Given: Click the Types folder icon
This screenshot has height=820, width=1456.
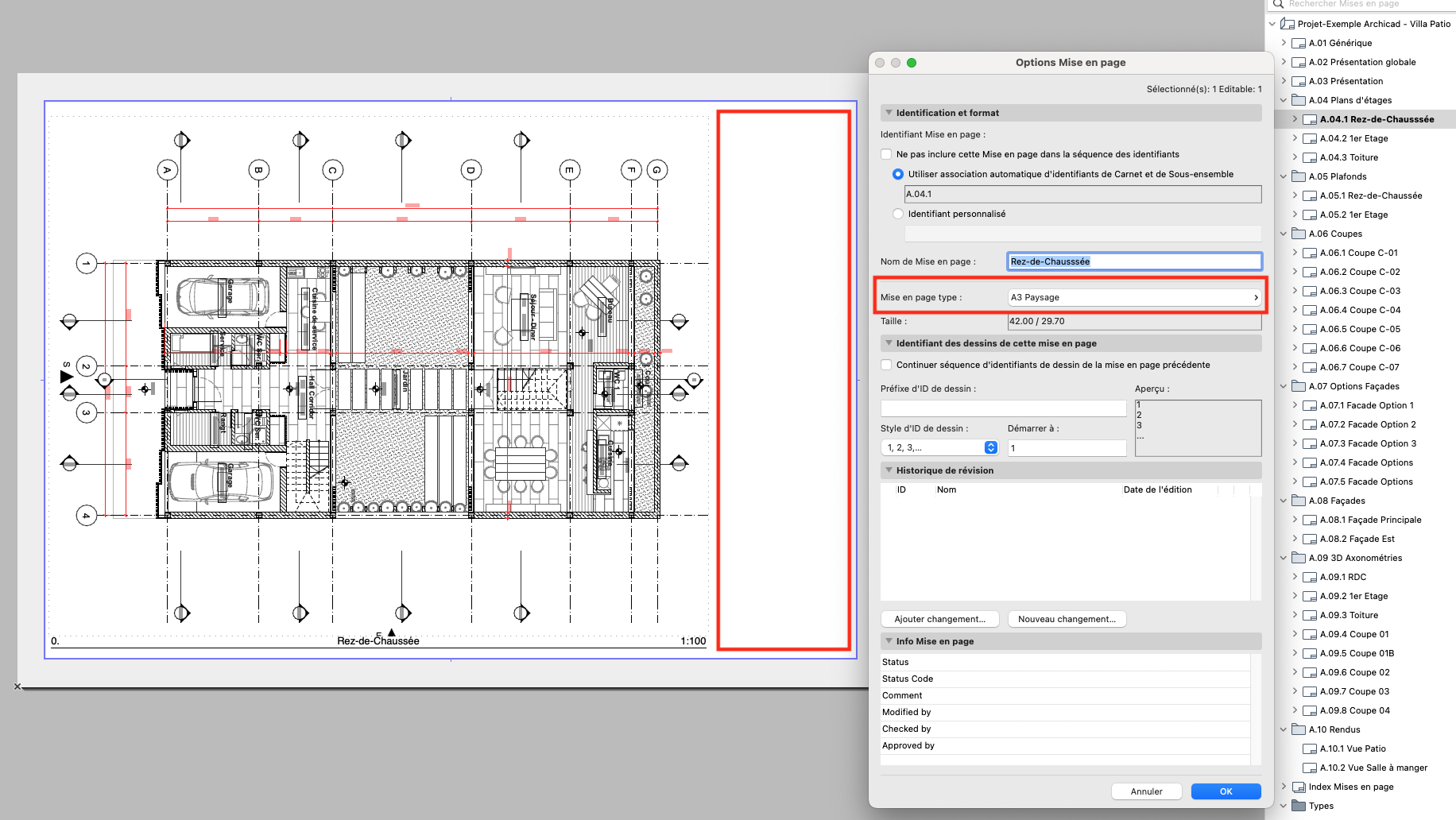Looking at the screenshot, I should (x=1299, y=806).
